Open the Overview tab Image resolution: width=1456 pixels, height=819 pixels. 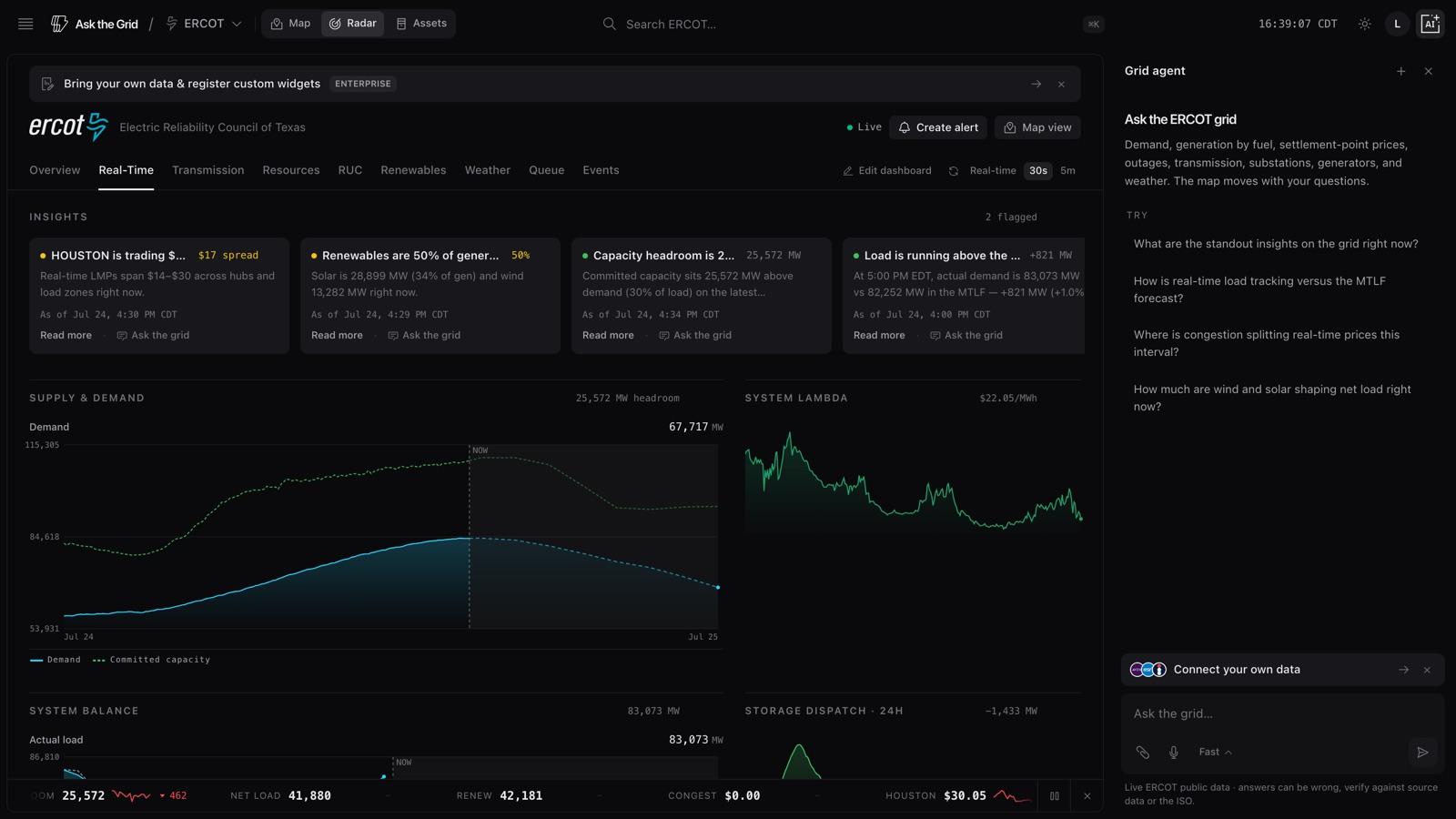click(x=55, y=170)
